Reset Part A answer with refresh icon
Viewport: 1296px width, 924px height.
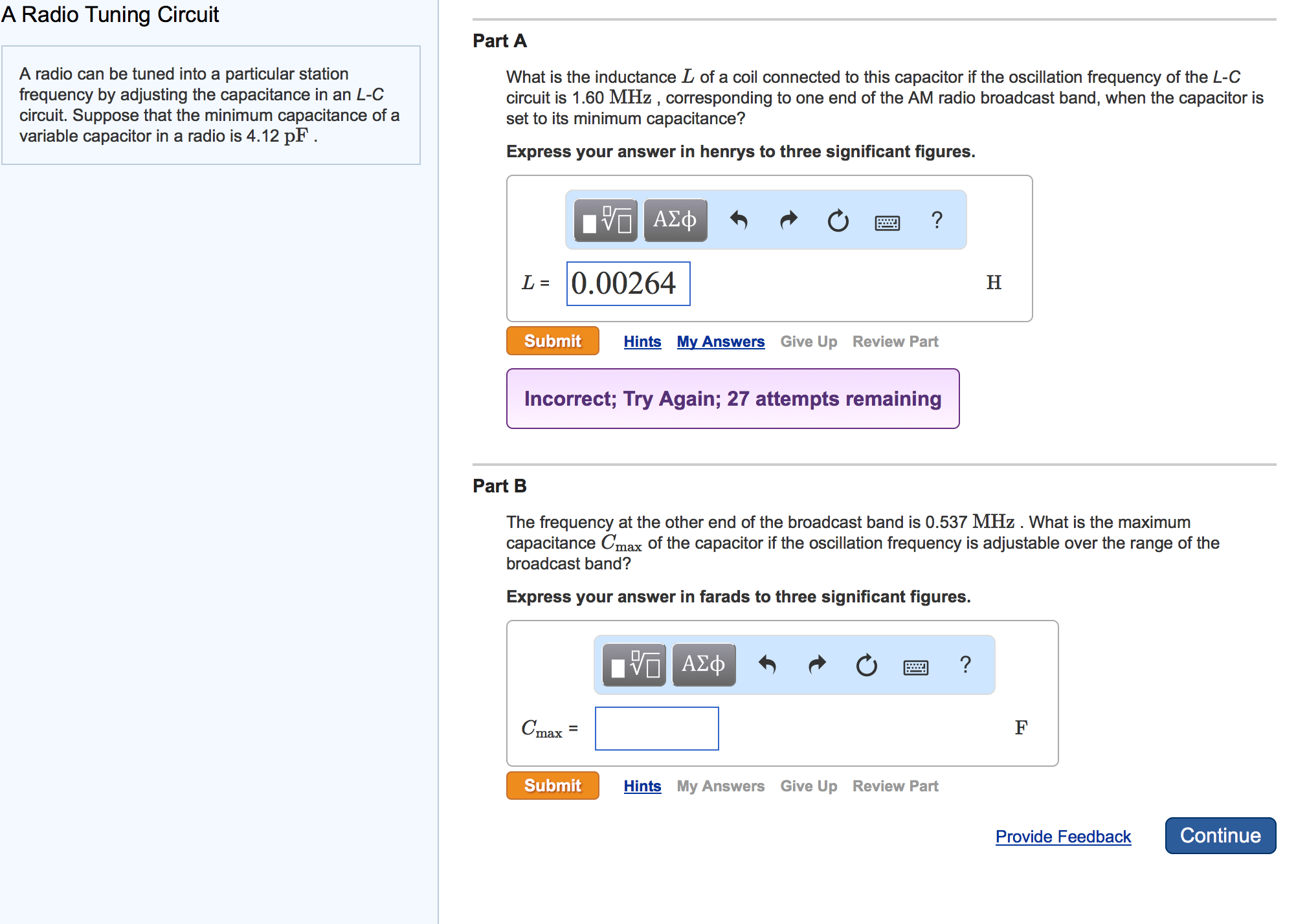838,221
